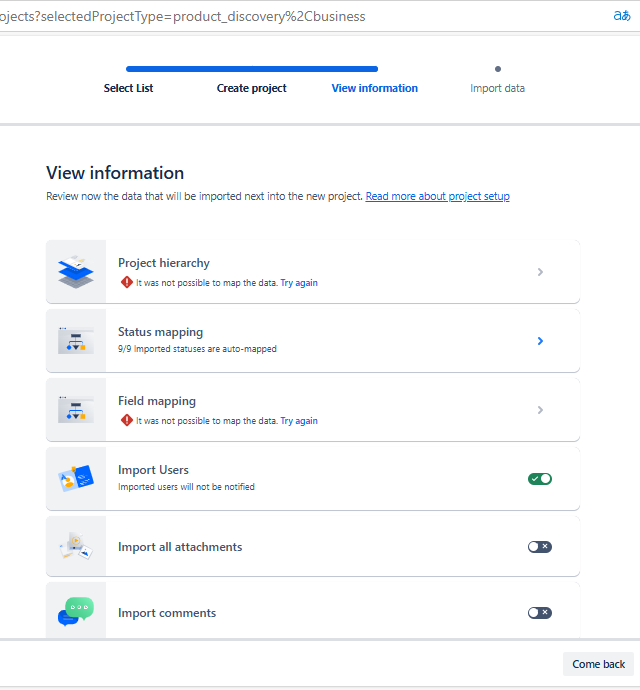Click the Import Users title
Image resolution: width=640 pixels, height=690 pixels.
pyautogui.click(x=153, y=470)
